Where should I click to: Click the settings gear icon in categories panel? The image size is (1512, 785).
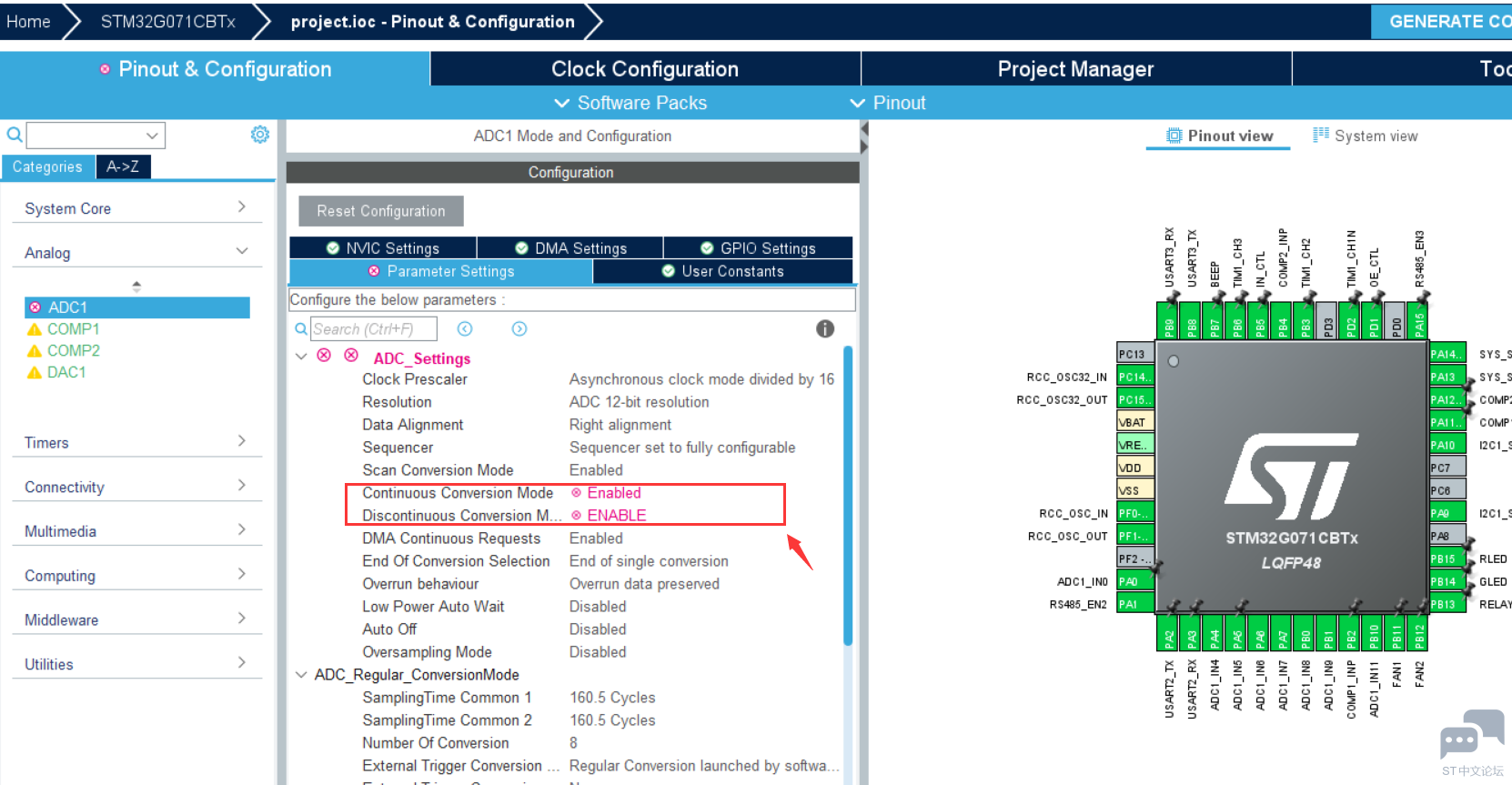coord(259,135)
